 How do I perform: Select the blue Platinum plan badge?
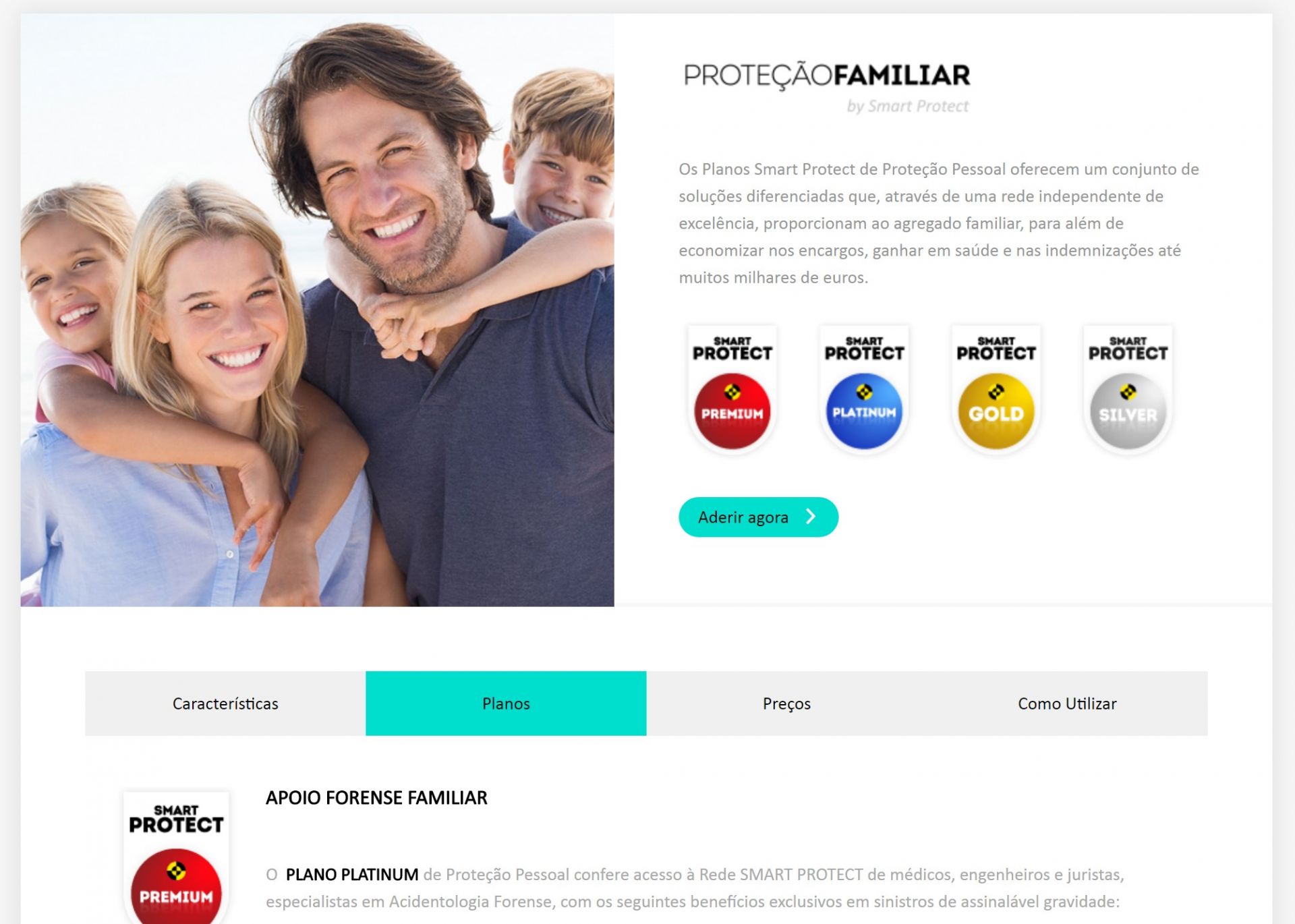tap(864, 390)
